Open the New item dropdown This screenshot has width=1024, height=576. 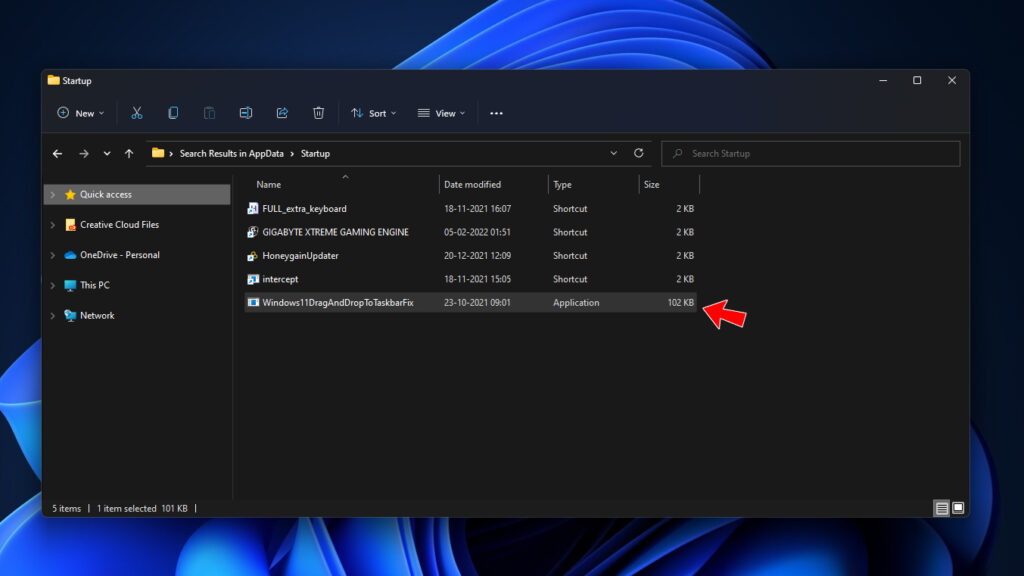point(81,113)
